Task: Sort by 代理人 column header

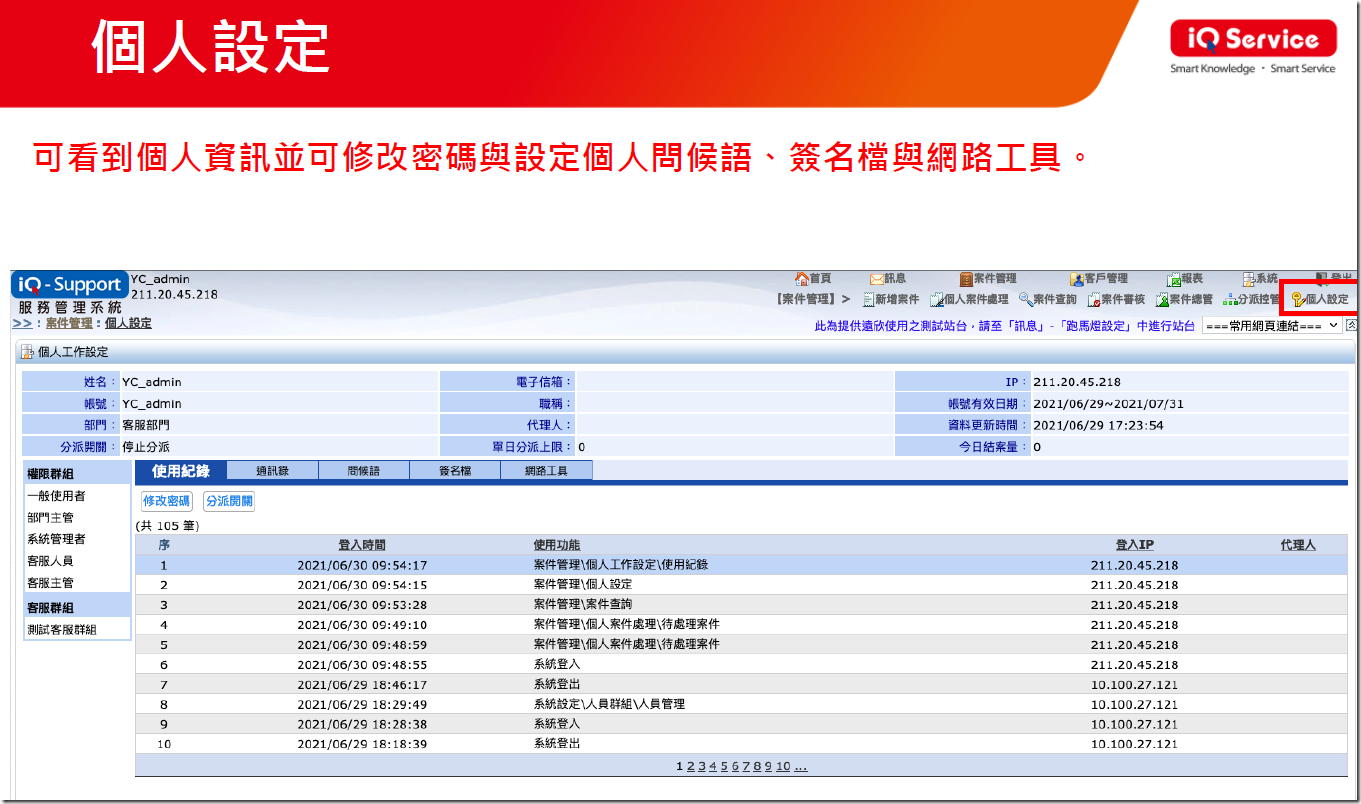Action: tap(1298, 545)
